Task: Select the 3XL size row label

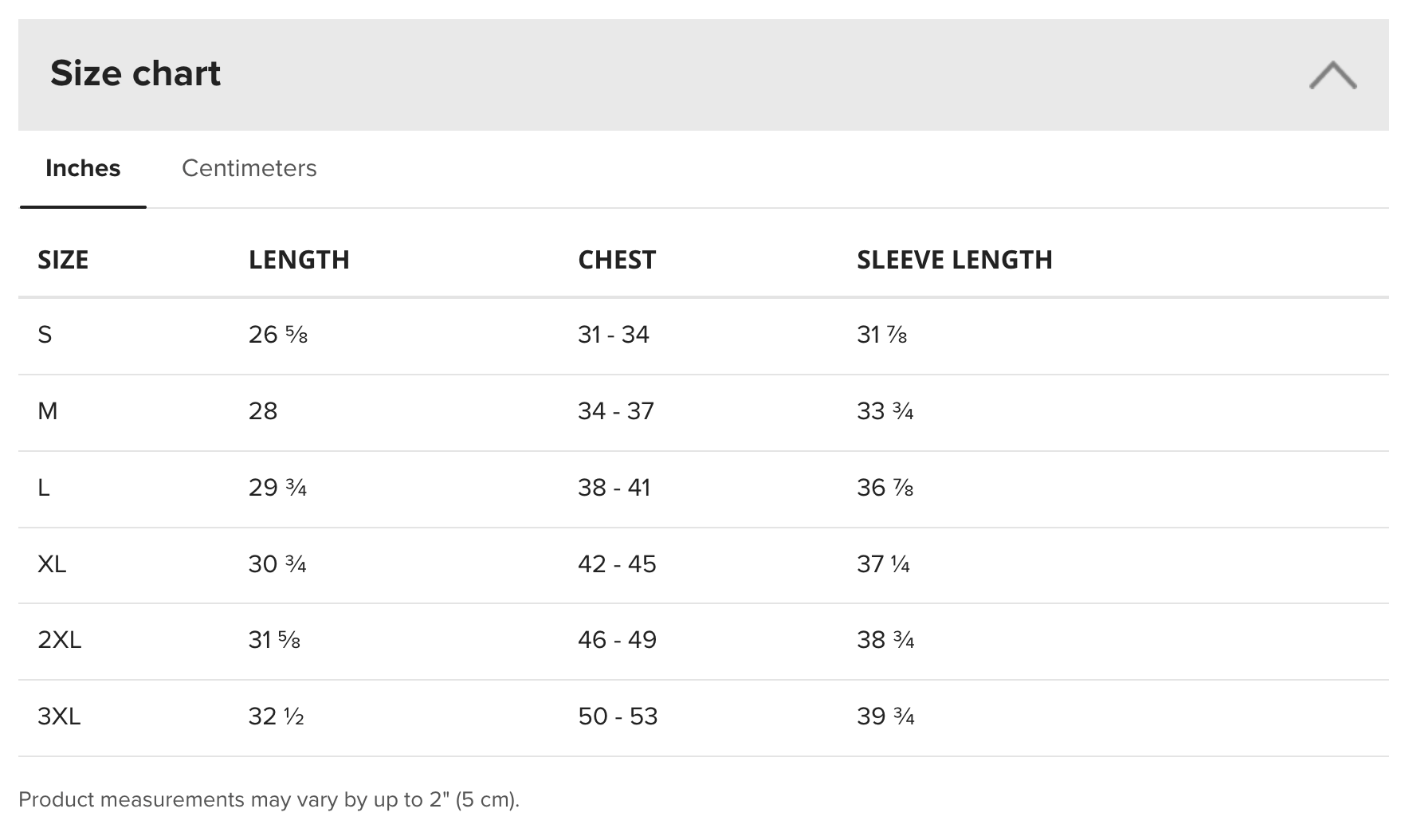Action: [59, 716]
